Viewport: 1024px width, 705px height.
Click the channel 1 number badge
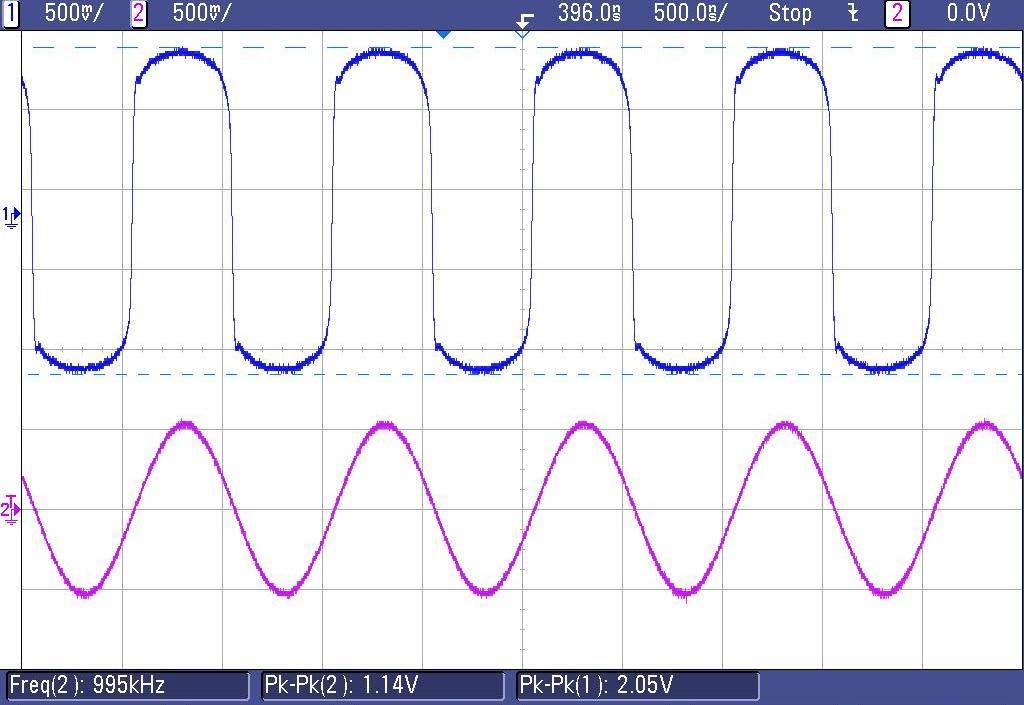click(x=11, y=13)
